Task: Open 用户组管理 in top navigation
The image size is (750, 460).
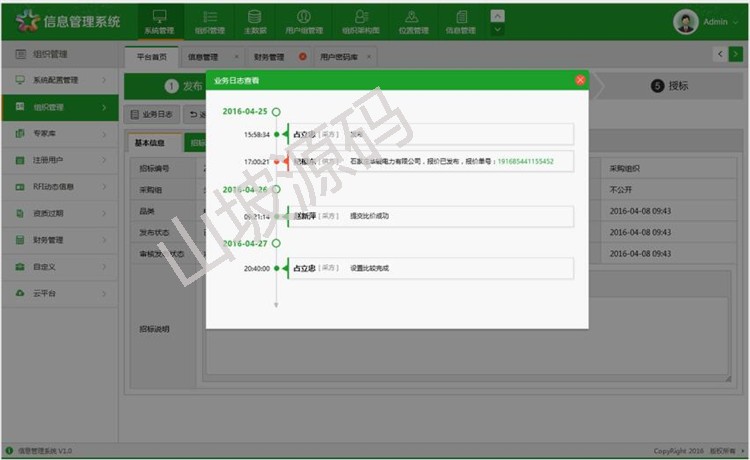Action: pos(304,22)
